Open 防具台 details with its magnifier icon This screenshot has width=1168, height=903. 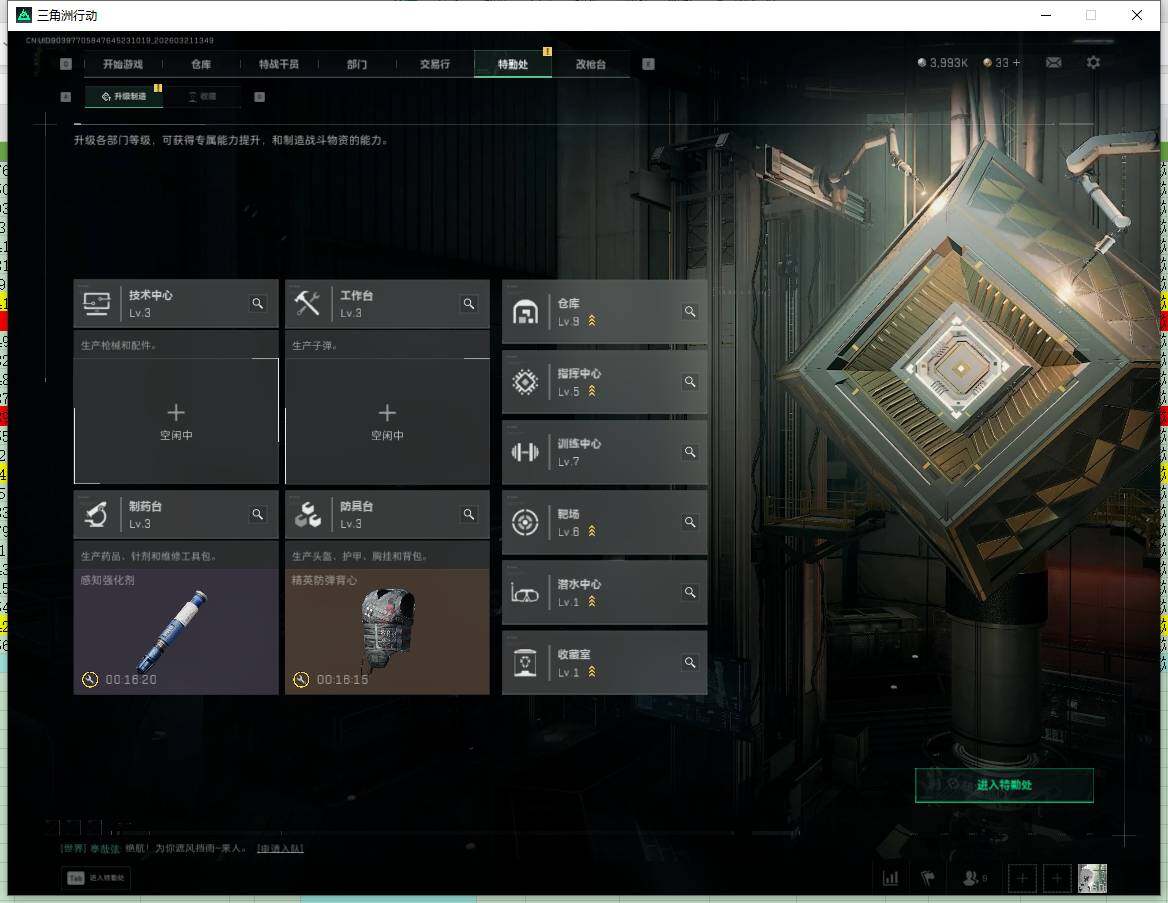(469, 515)
